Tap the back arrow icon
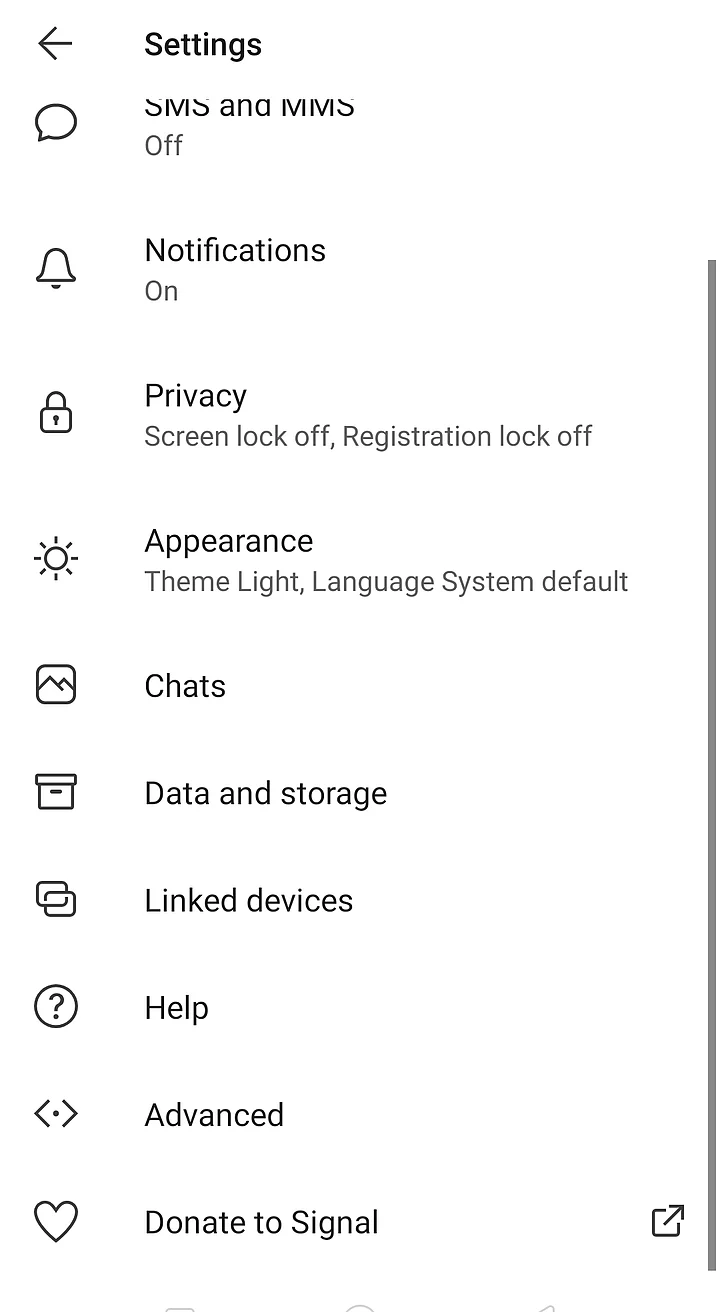This screenshot has height=1312, width=720. [x=55, y=44]
